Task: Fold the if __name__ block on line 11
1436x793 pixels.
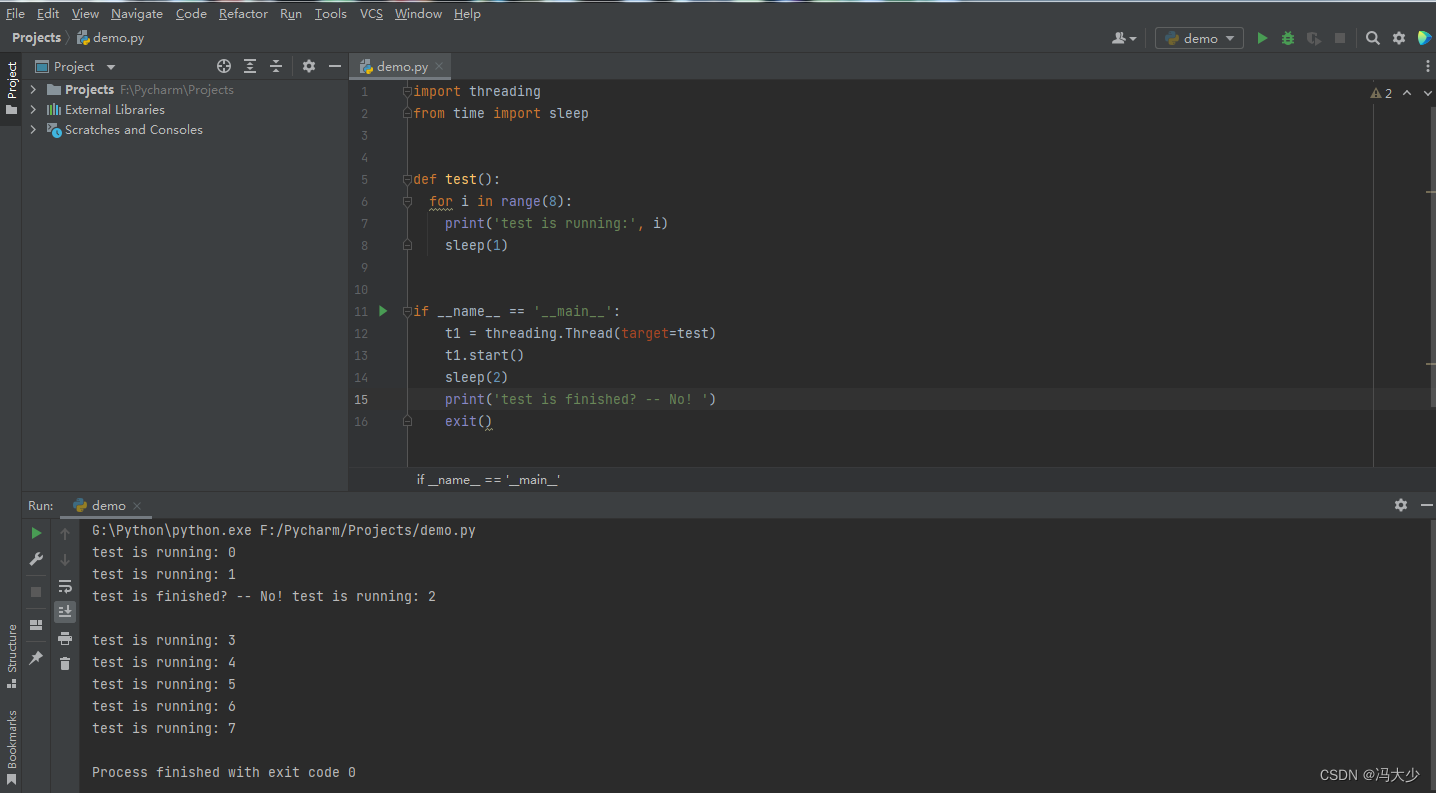Action: point(407,311)
